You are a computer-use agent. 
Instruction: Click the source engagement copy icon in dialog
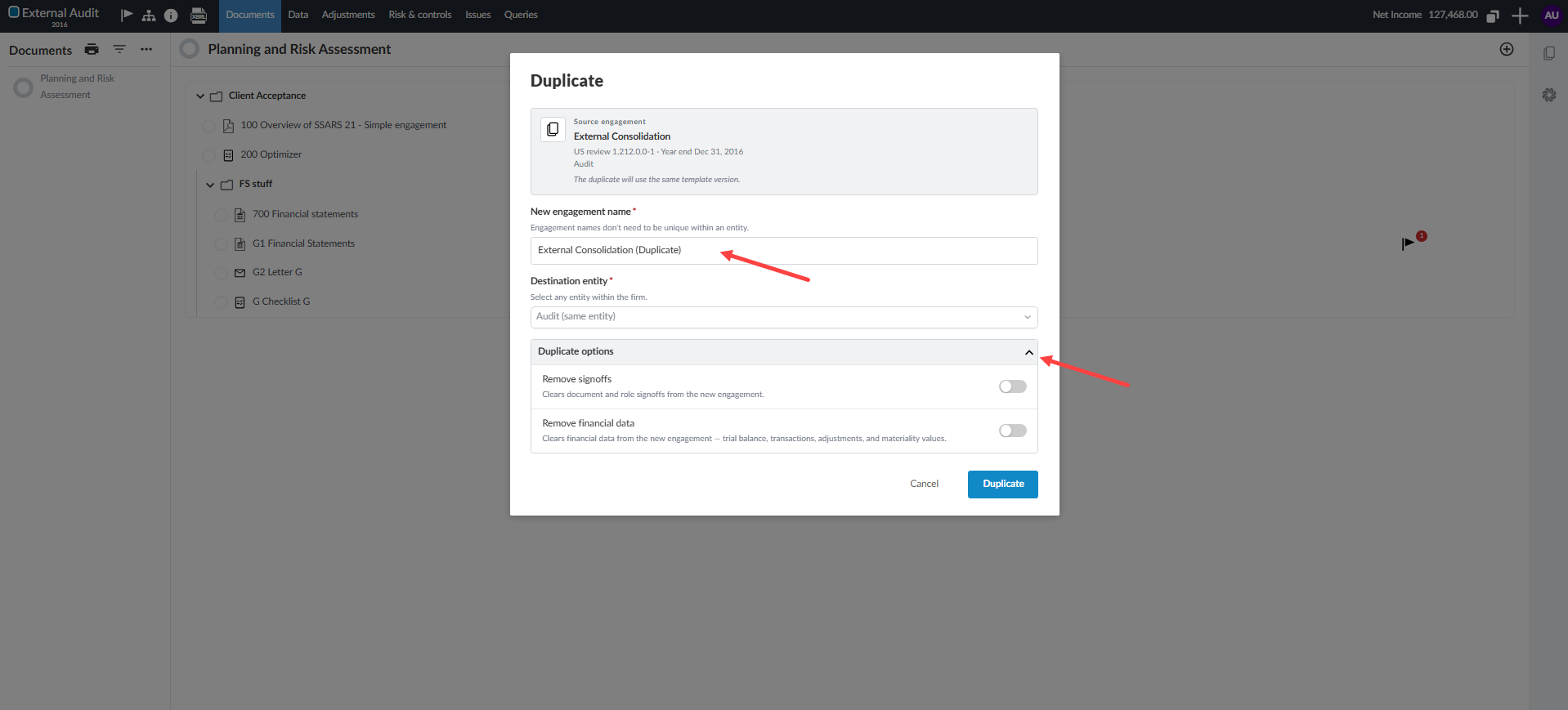point(553,129)
